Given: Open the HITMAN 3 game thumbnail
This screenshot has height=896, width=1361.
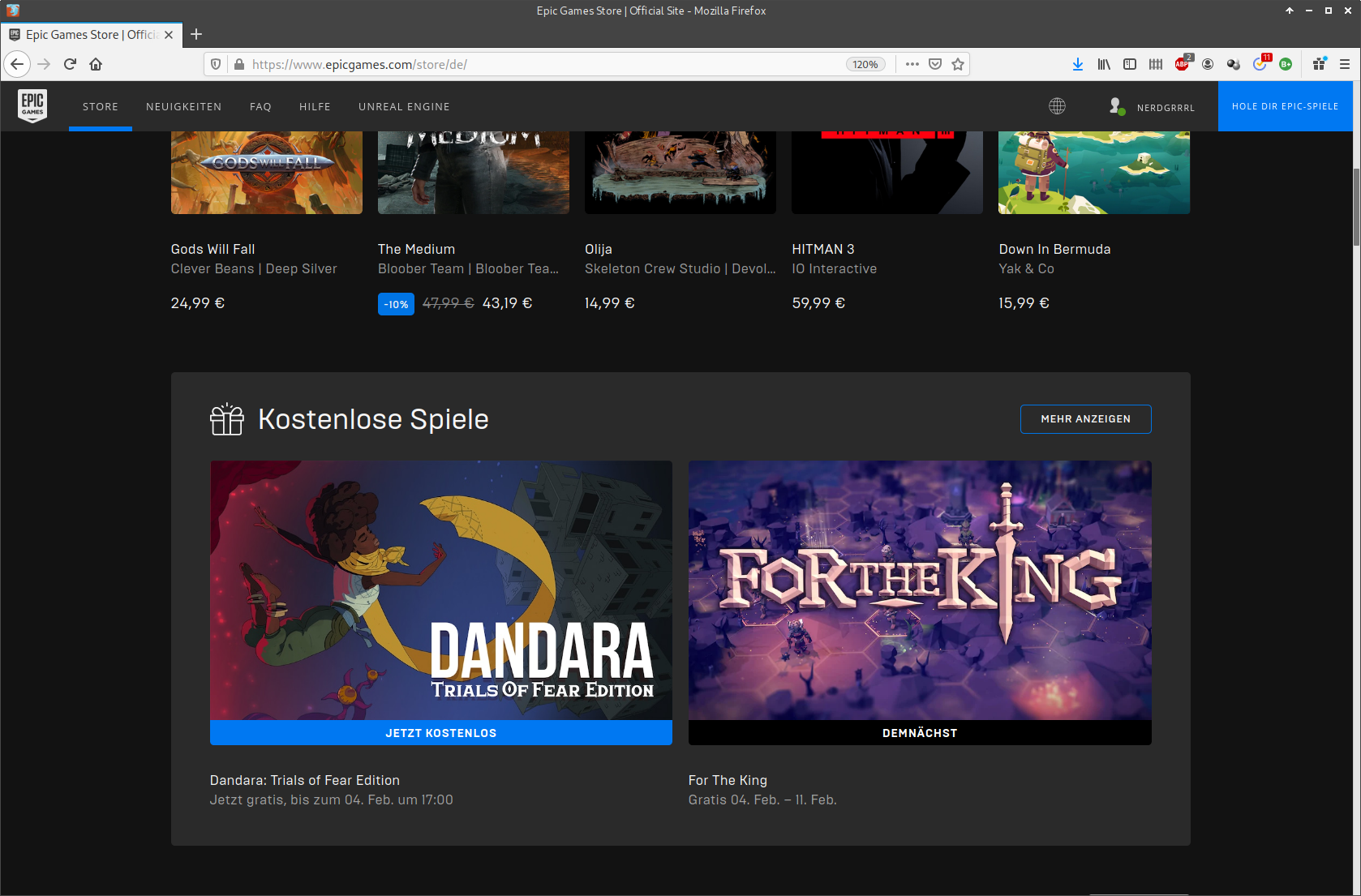Looking at the screenshot, I should 887,172.
